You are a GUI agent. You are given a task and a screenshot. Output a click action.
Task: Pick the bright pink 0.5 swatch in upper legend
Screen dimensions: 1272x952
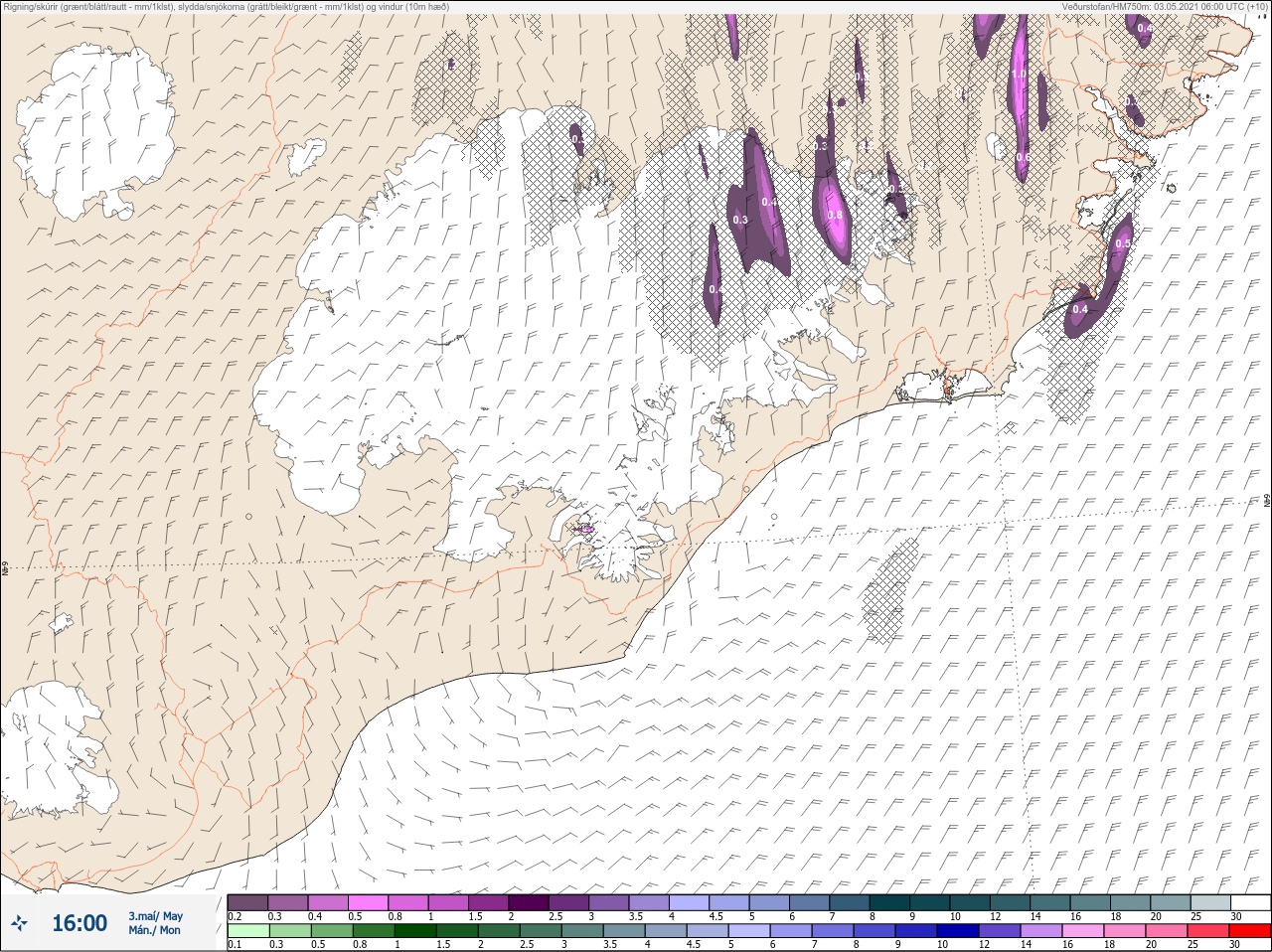(369, 902)
